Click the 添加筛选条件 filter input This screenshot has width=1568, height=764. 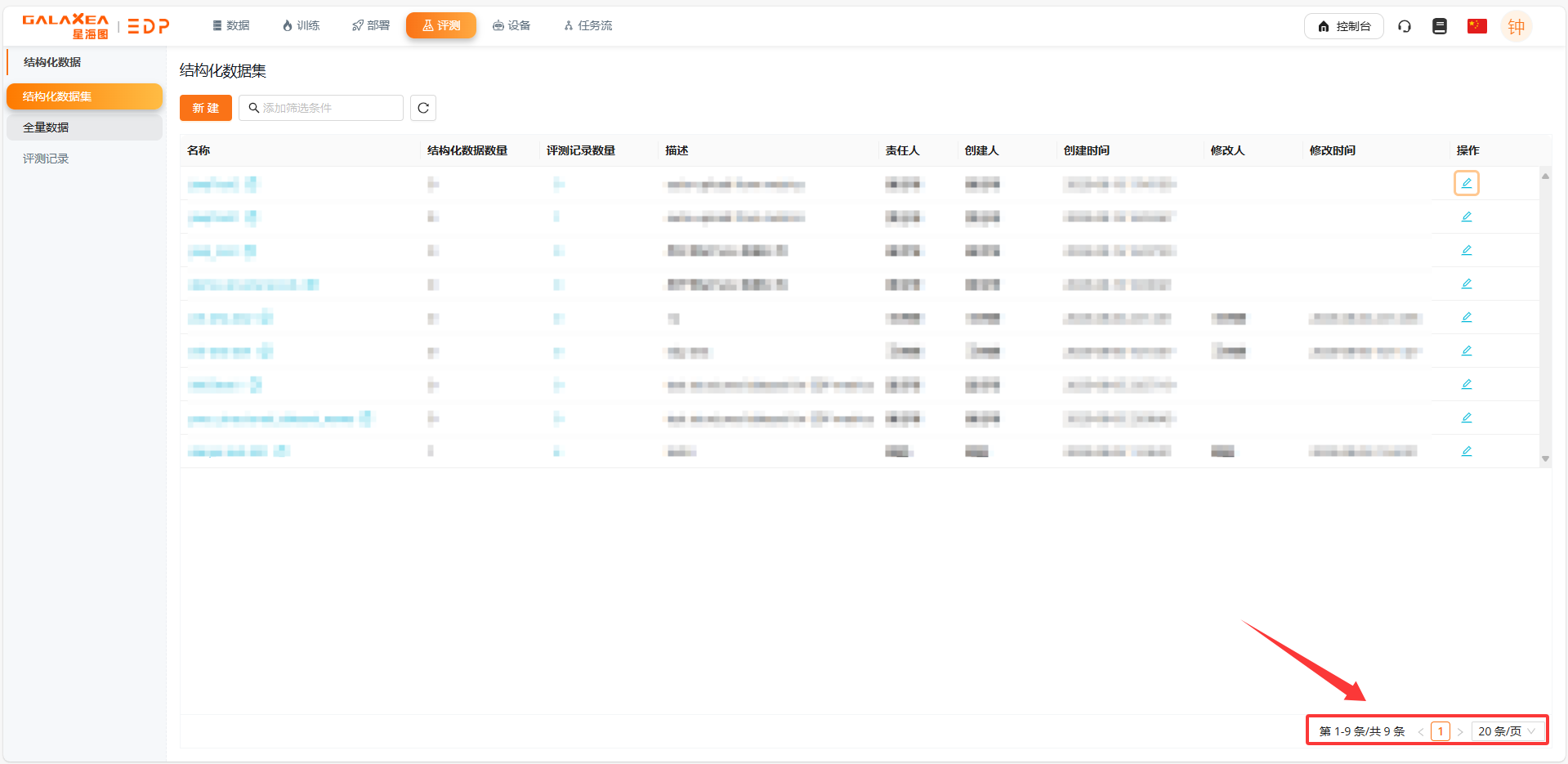[327, 108]
